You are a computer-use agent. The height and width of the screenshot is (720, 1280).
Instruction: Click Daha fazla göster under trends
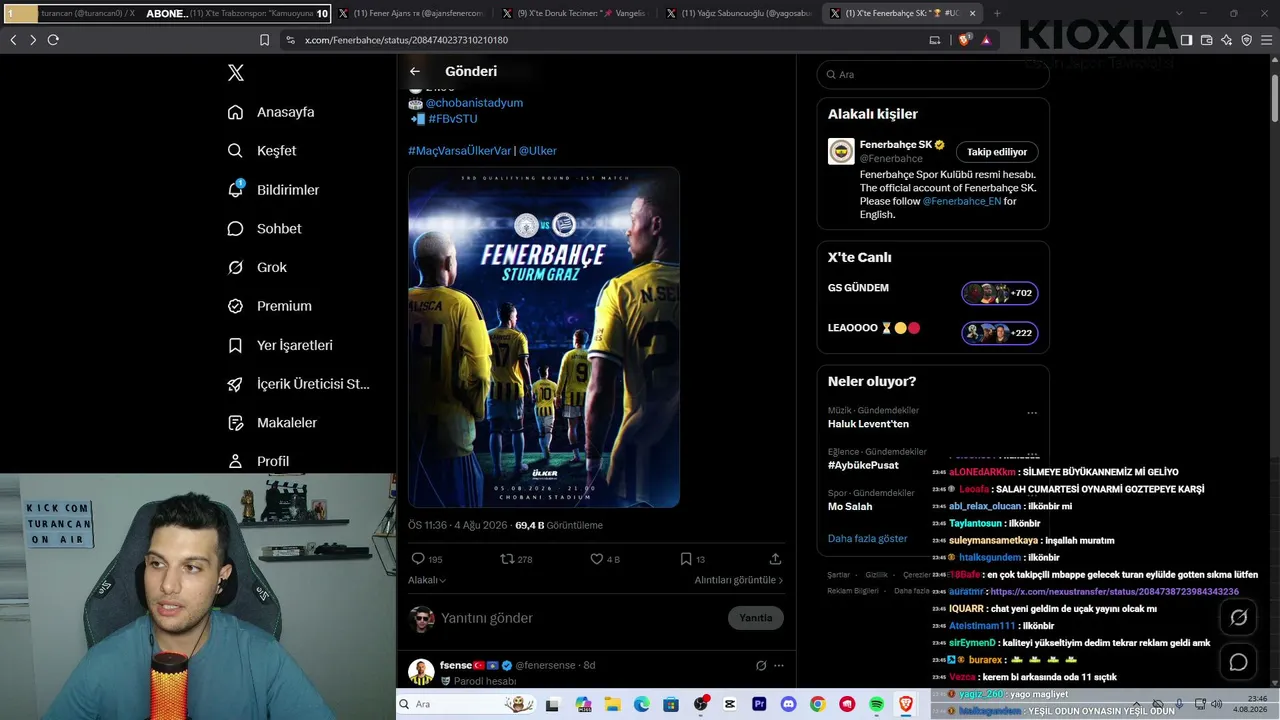coord(867,539)
